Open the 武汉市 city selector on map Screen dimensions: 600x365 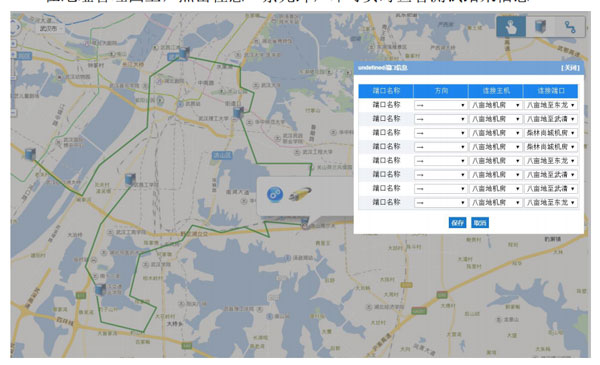coord(48,29)
